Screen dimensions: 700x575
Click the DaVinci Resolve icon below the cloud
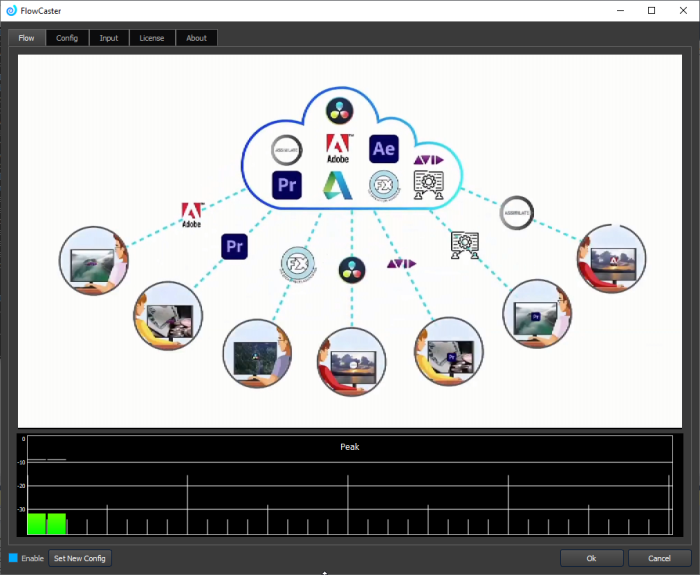pyautogui.click(x=352, y=270)
